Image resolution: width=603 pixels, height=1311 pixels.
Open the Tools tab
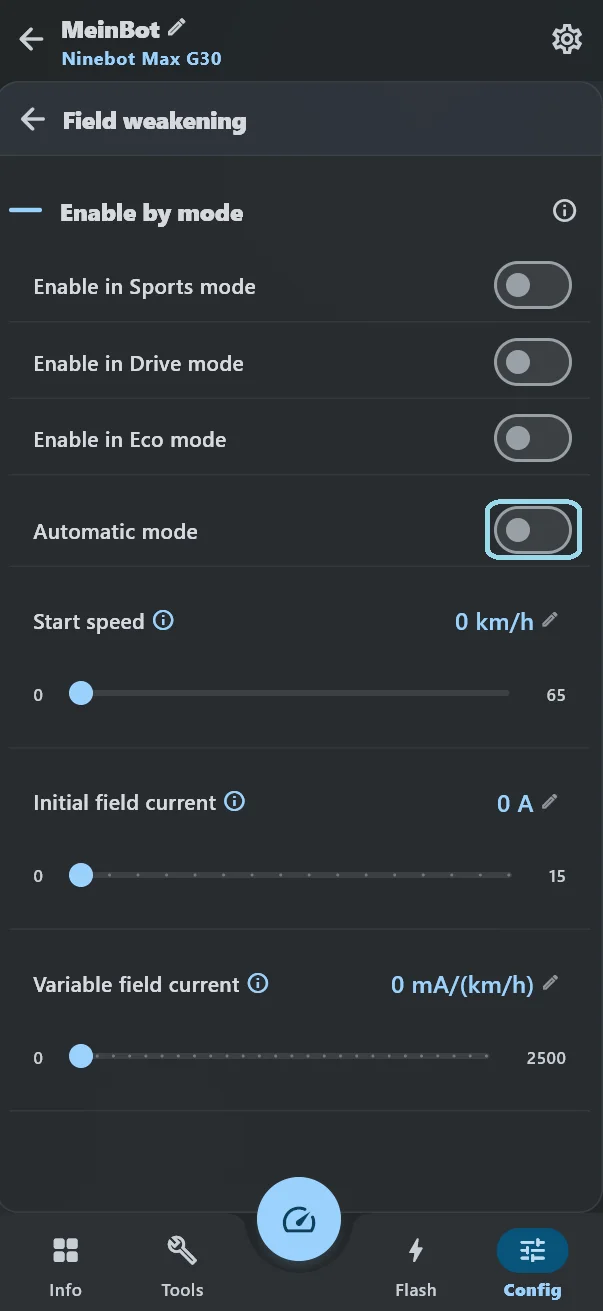tap(182, 1264)
